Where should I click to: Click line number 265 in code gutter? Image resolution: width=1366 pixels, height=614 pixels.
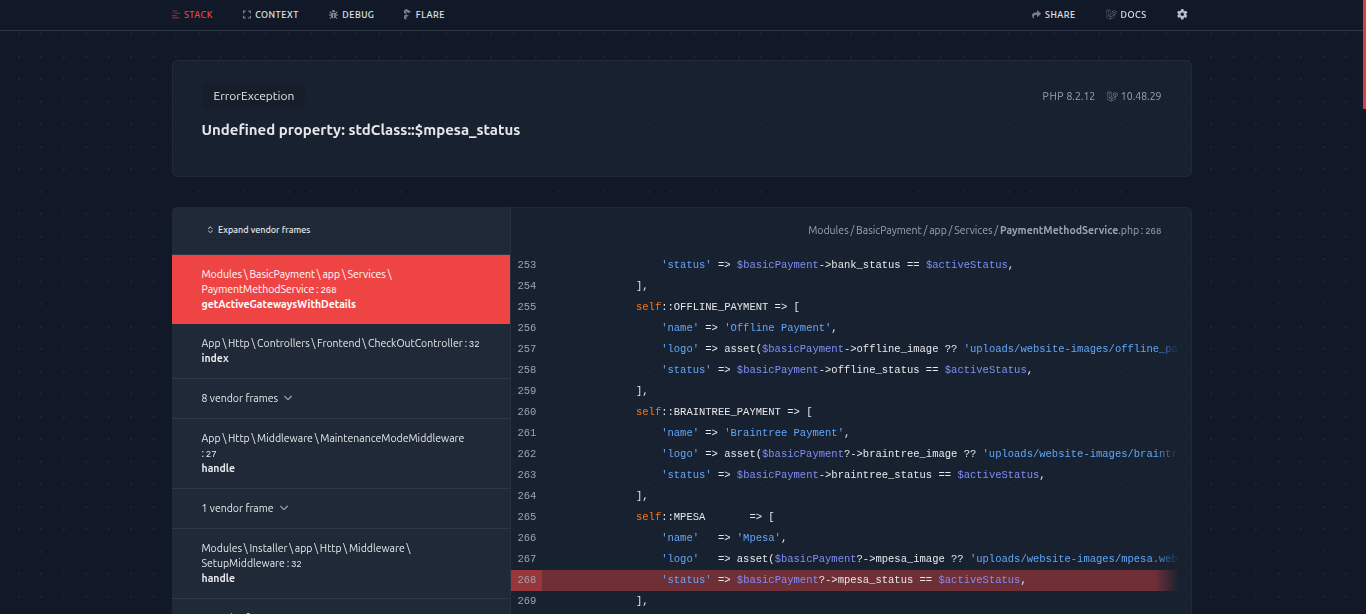point(527,517)
